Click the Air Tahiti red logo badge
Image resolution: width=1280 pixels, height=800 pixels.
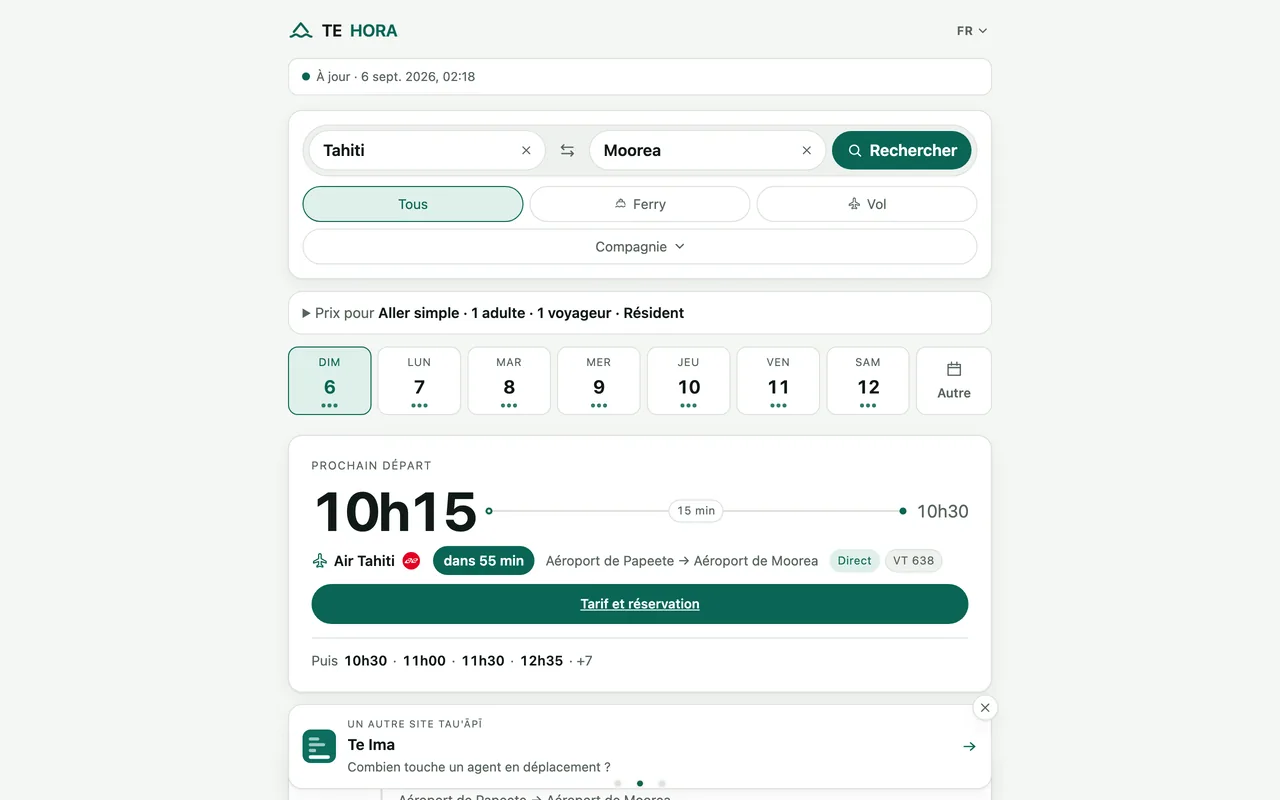pyautogui.click(x=411, y=561)
